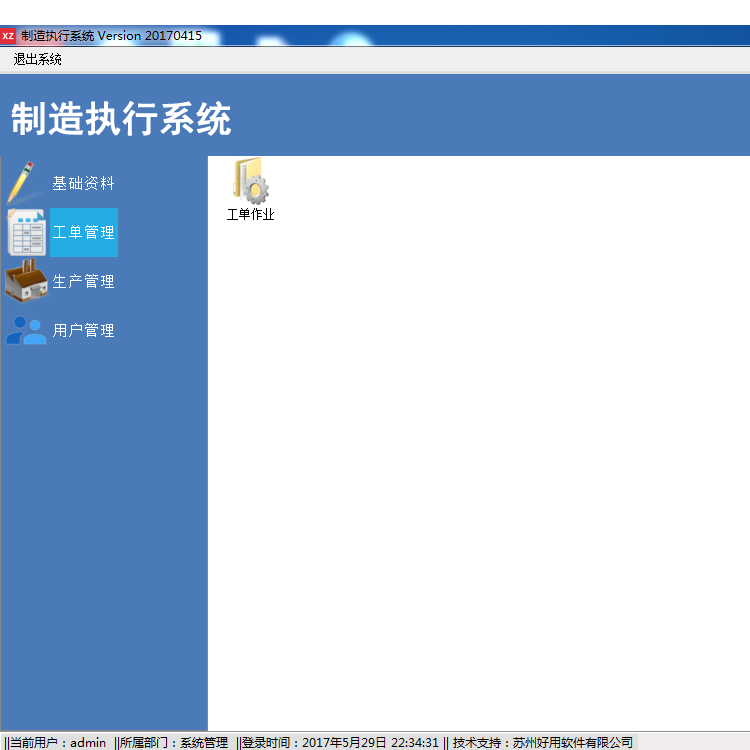The width and height of the screenshot is (750, 750).
Task: Open the 生产管理 section
Action: 83,281
